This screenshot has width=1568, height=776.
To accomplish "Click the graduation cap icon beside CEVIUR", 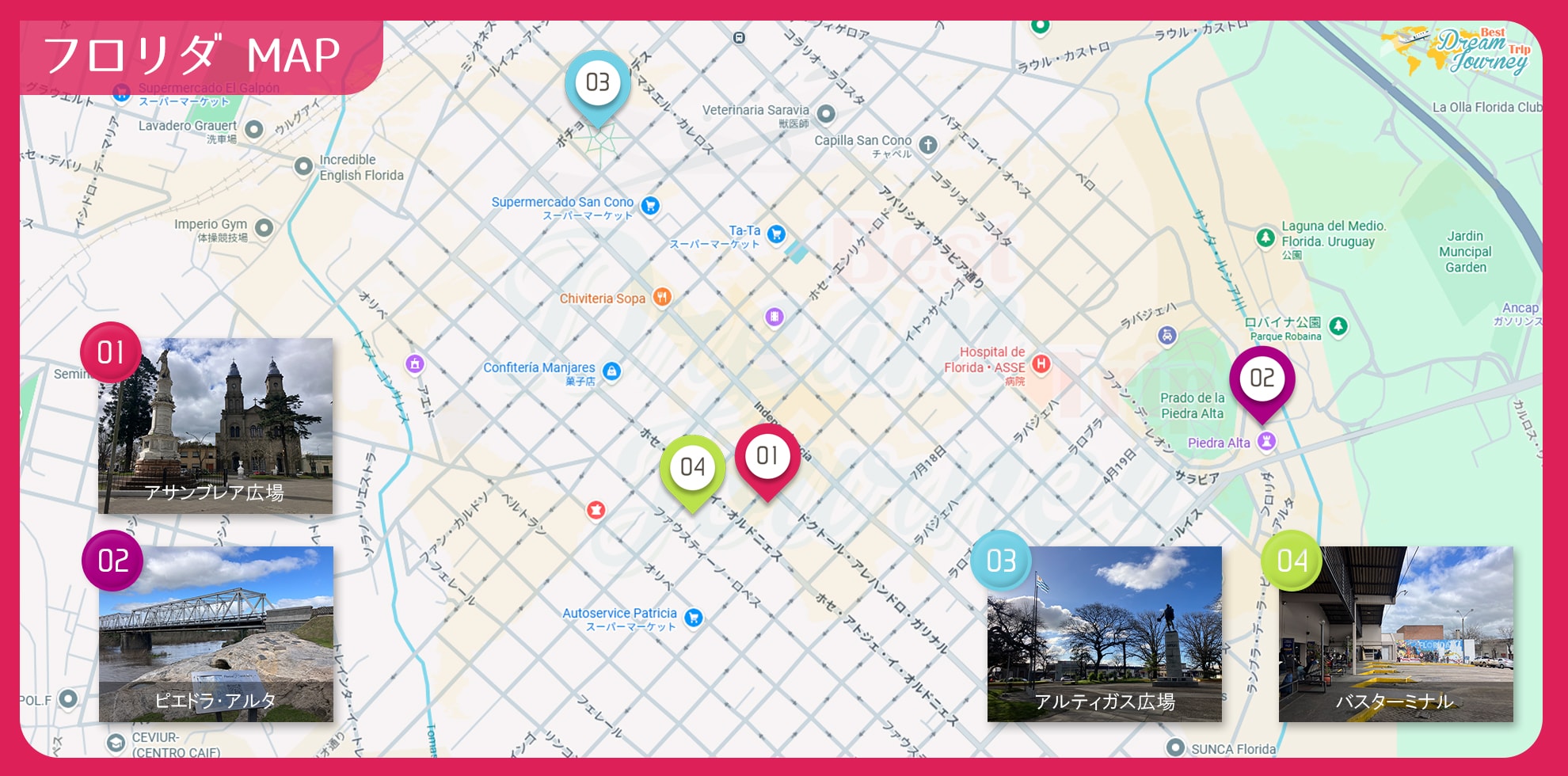I will [116, 743].
